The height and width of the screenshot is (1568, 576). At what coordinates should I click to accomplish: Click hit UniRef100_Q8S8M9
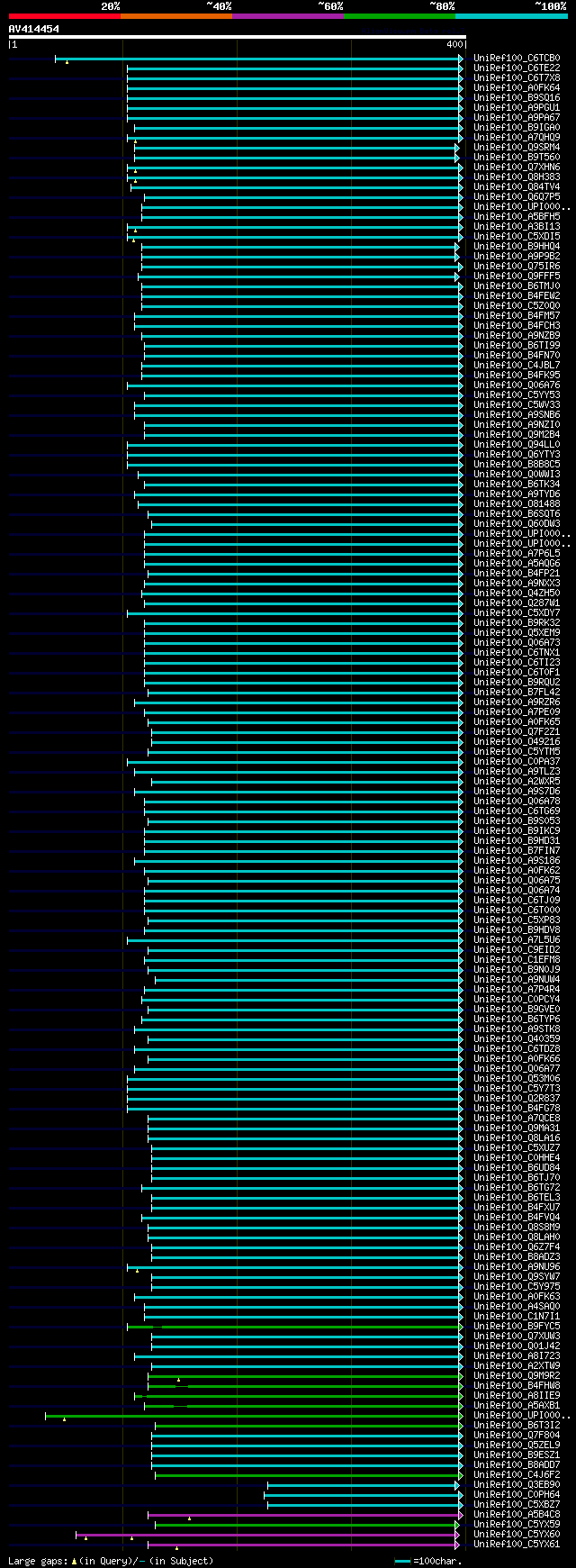pyautogui.click(x=517, y=1228)
